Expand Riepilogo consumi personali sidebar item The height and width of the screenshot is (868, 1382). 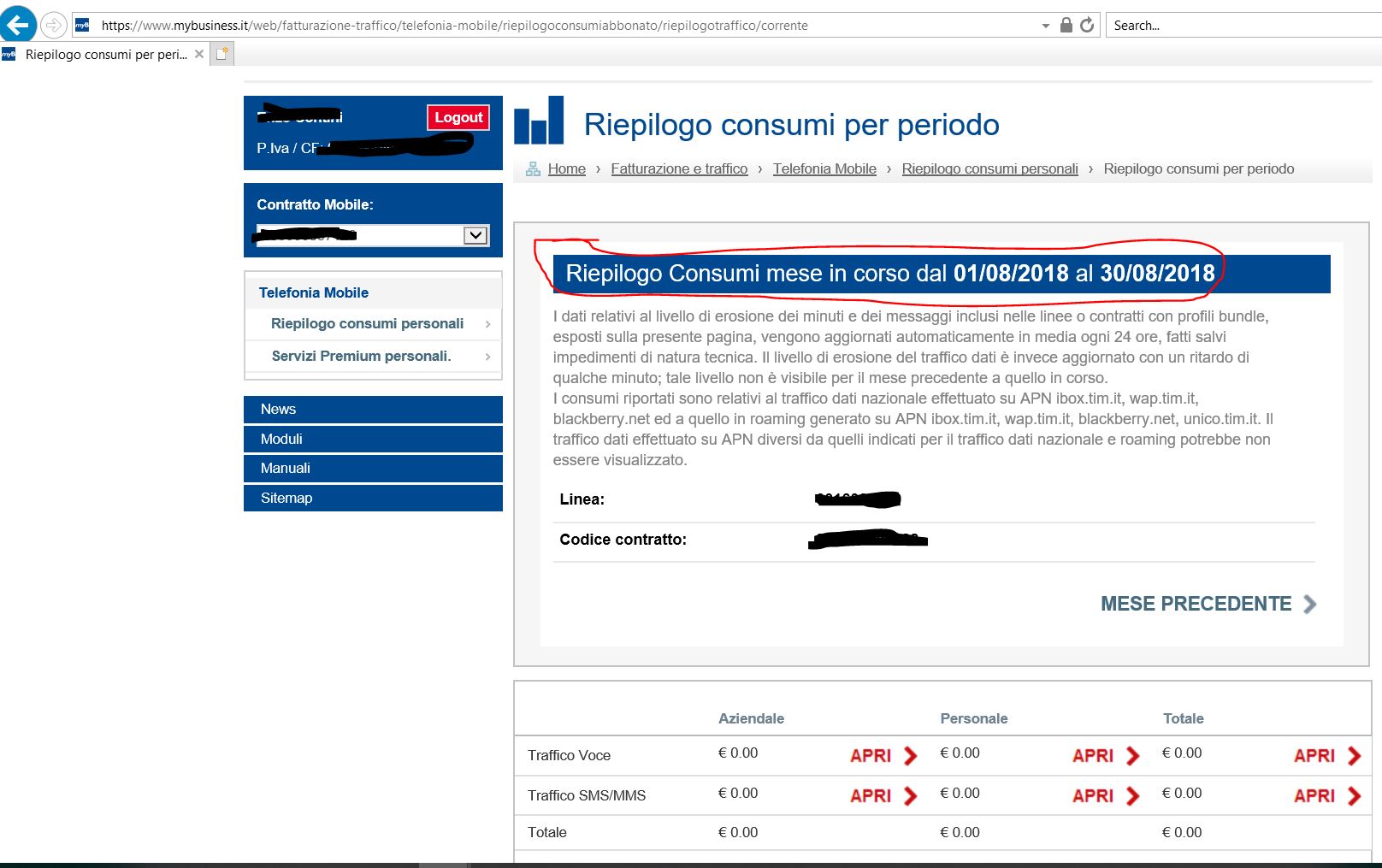(x=487, y=324)
